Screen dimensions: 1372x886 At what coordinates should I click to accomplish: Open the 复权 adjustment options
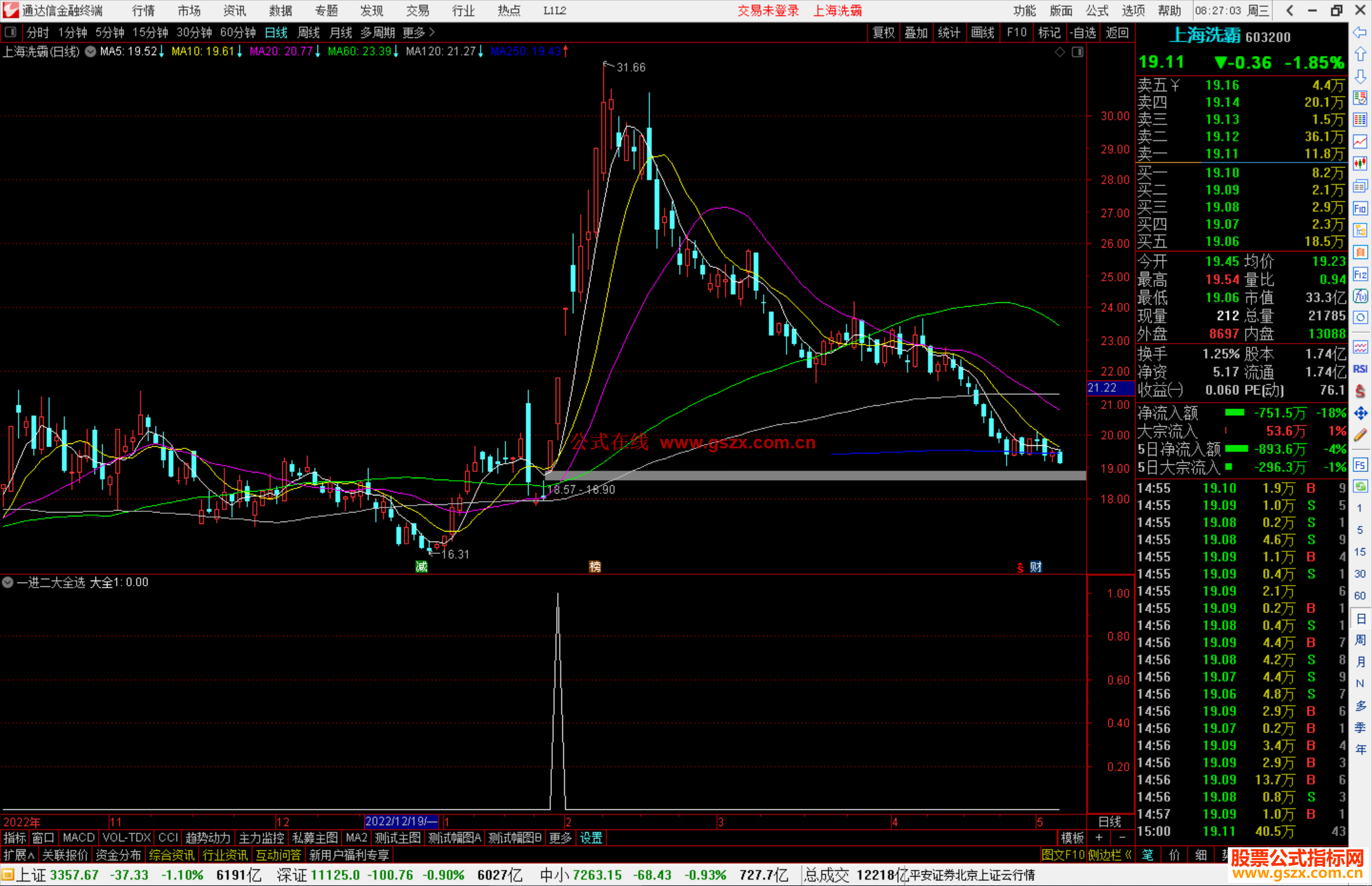pos(884,32)
